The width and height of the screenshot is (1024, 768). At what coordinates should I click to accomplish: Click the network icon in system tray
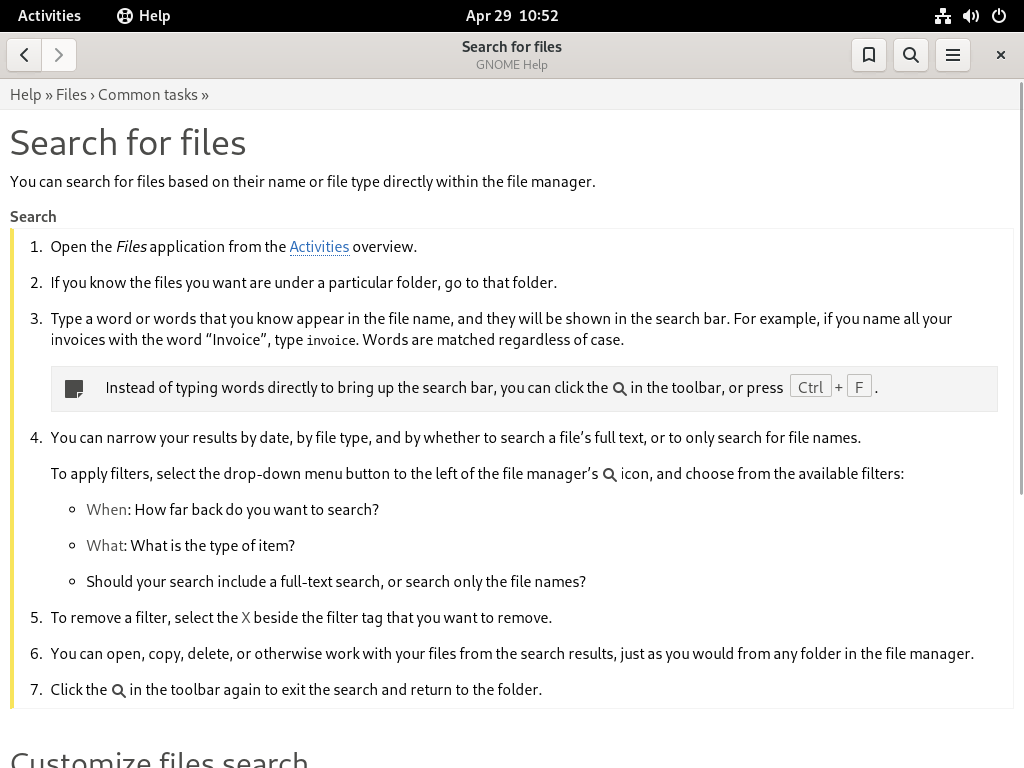click(x=942, y=16)
